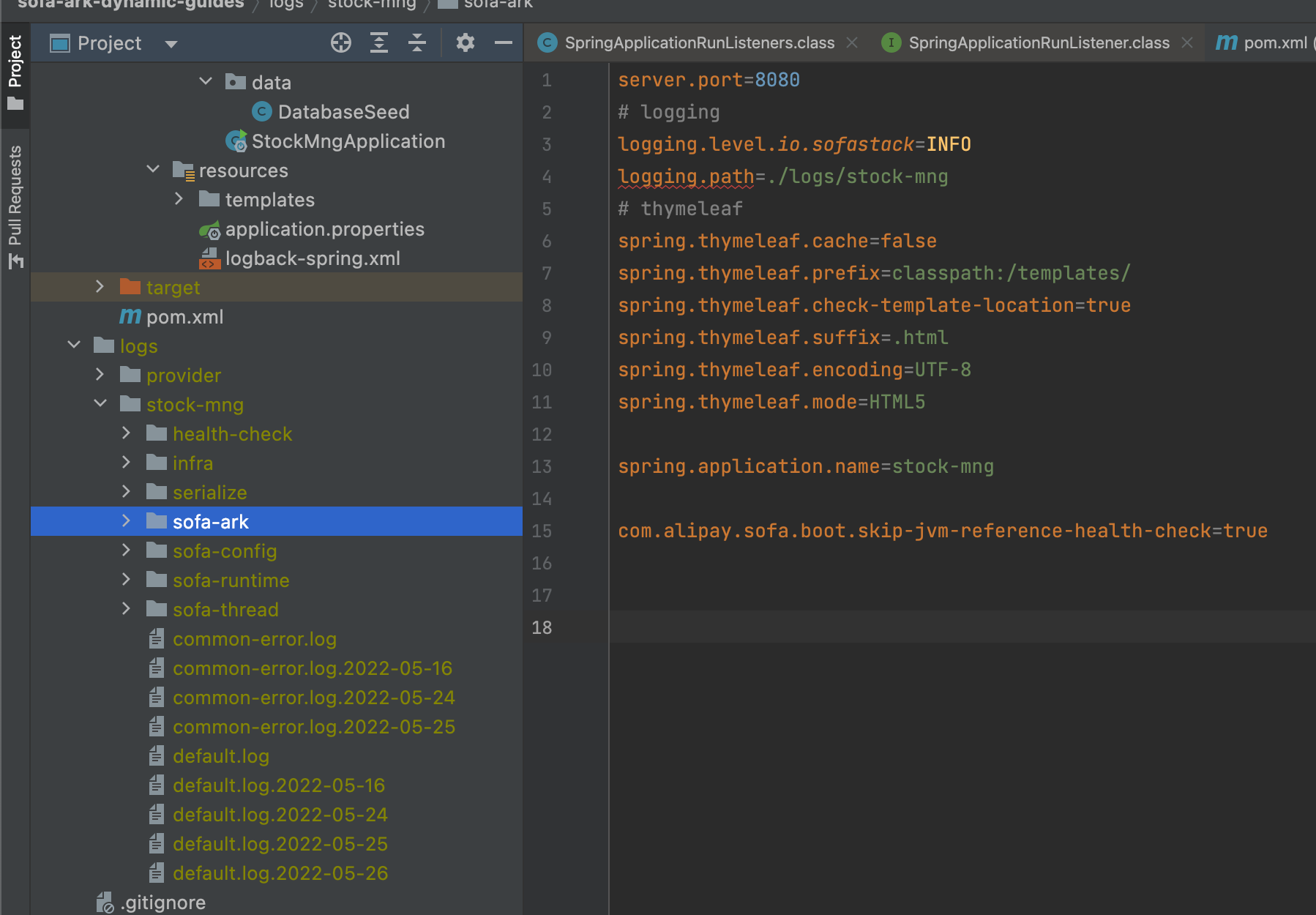The height and width of the screenshot is (915, 1316).
Task: Close the SpringApplicationRunListener.class tab
Action: tap(1187, 43)
